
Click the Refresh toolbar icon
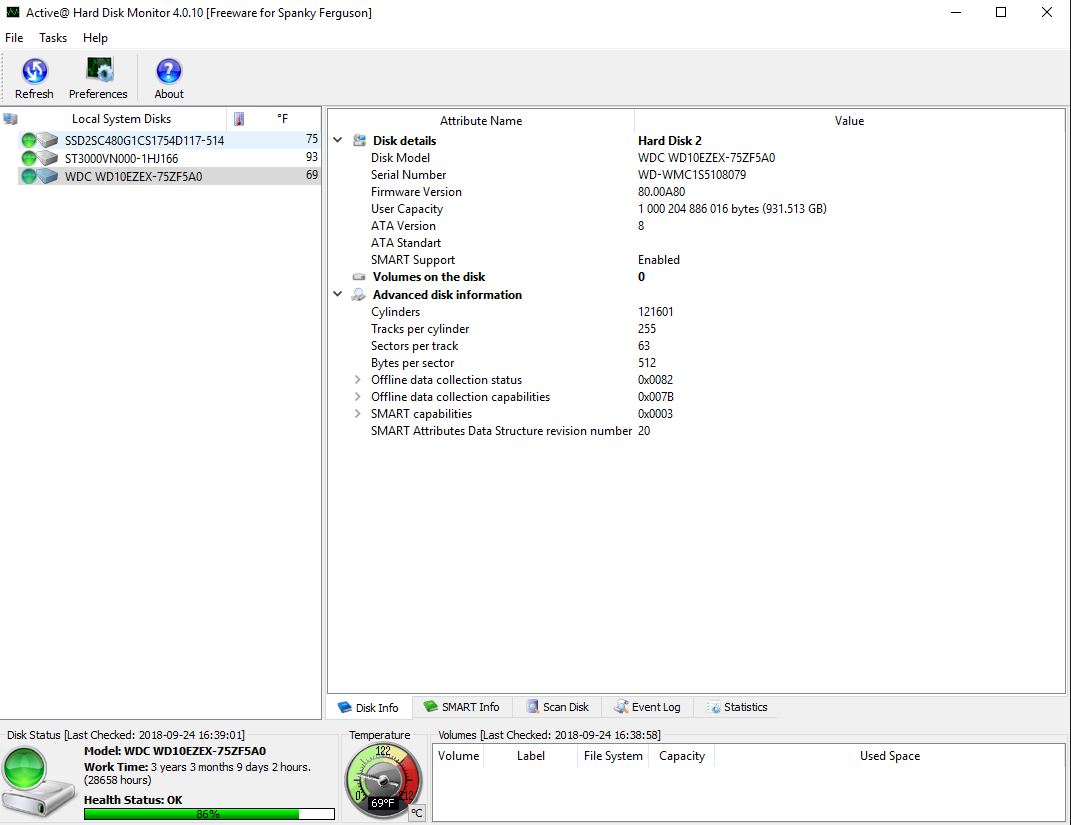(x=34, y=75)
